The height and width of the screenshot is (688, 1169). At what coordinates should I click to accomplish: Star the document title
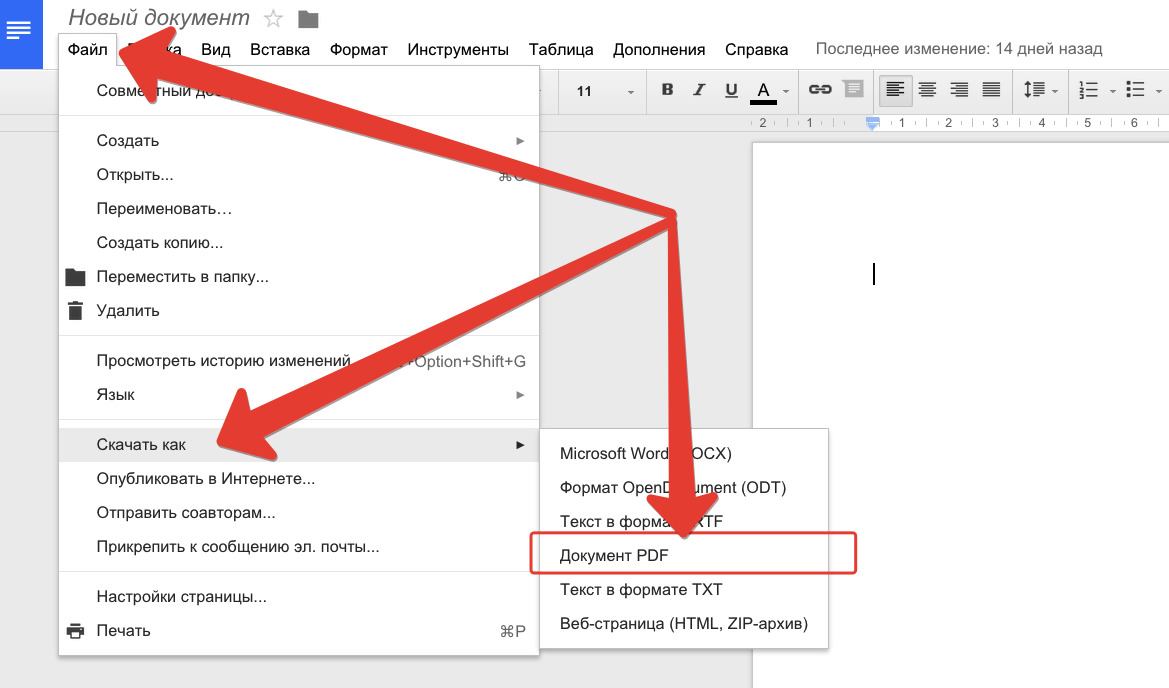tap(273, 19)
